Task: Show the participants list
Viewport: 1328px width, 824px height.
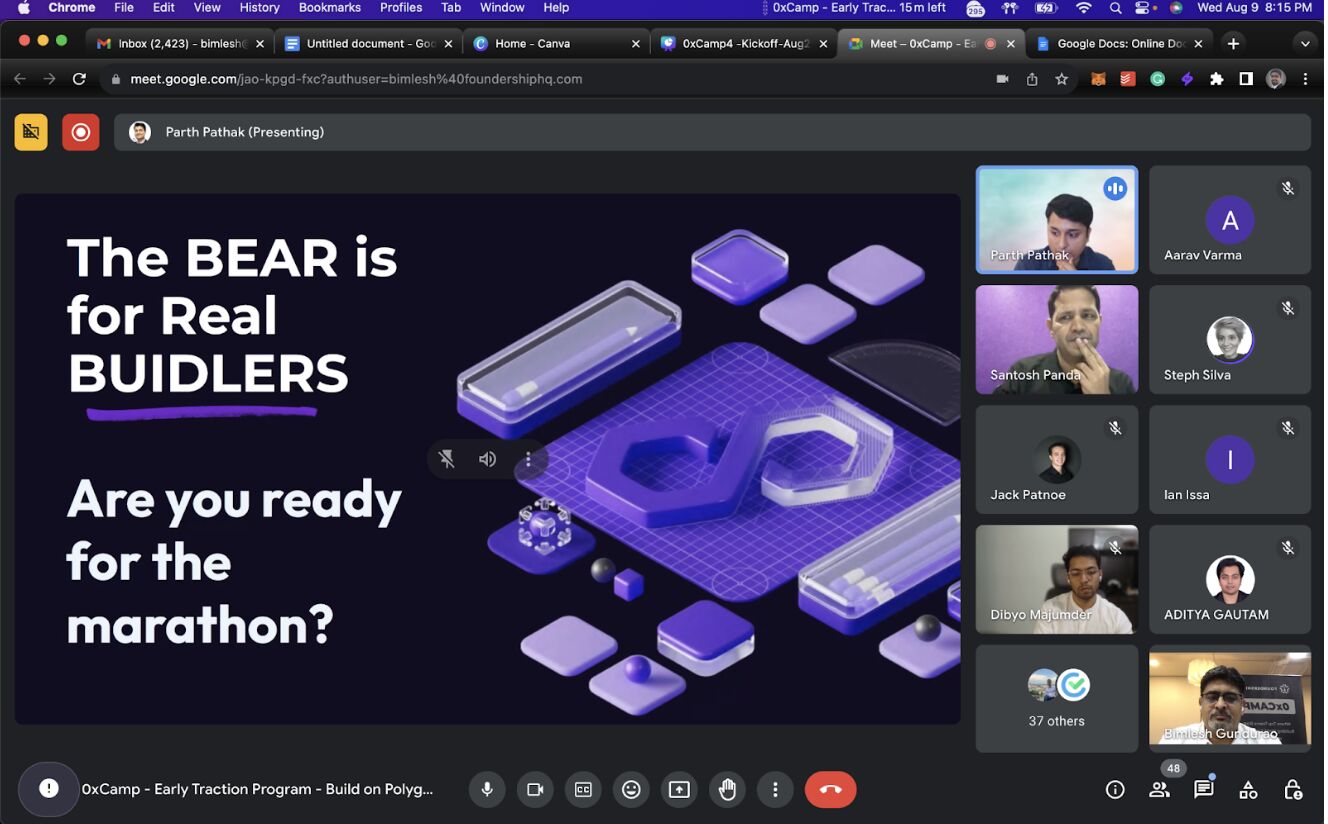Action: coord(1159,789)
